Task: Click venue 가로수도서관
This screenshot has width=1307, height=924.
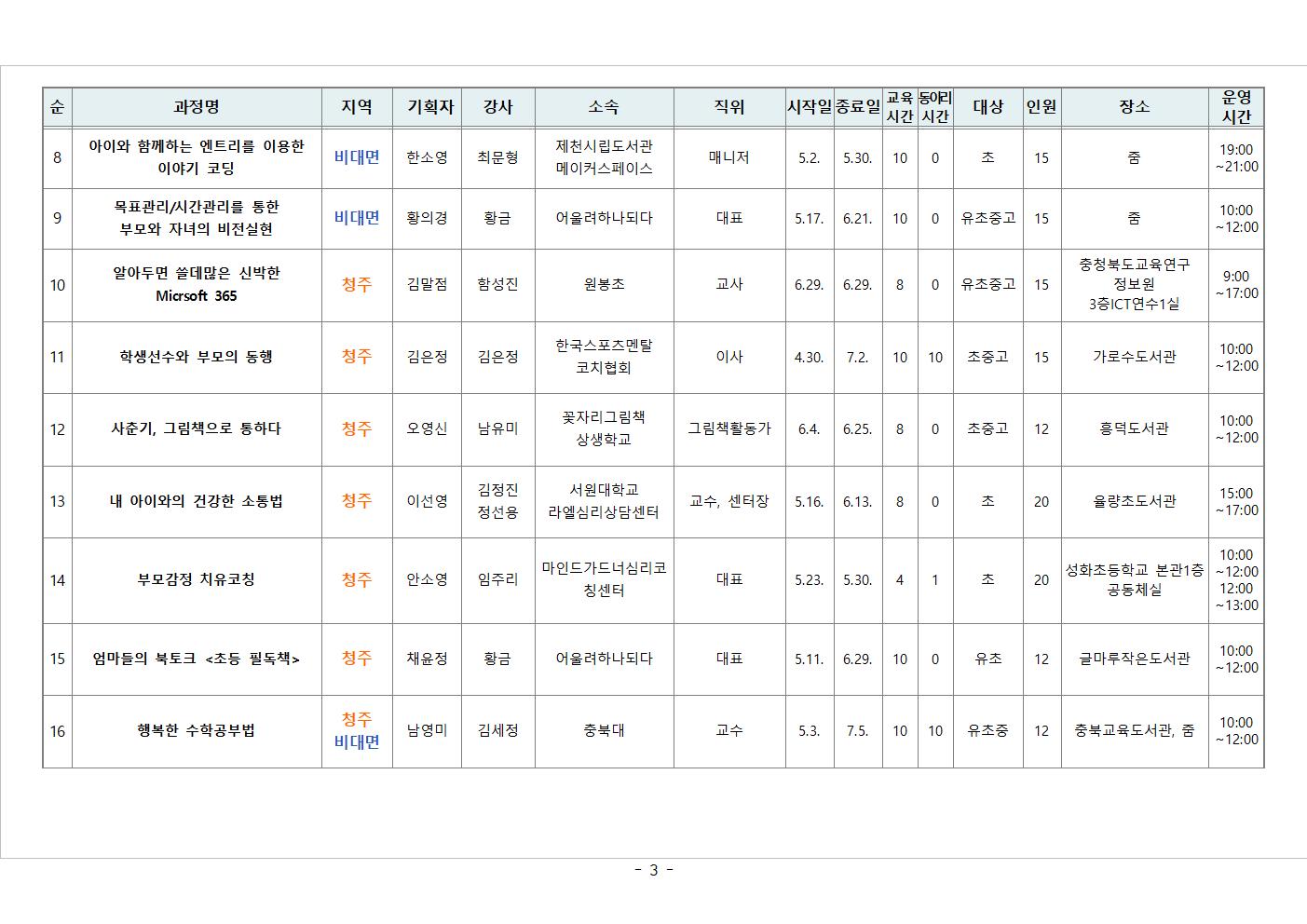Action: pos(1134,357)
